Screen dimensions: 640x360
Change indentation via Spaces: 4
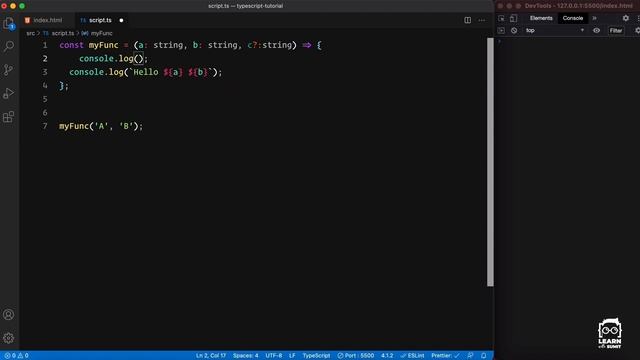click(x=245, y=356)
